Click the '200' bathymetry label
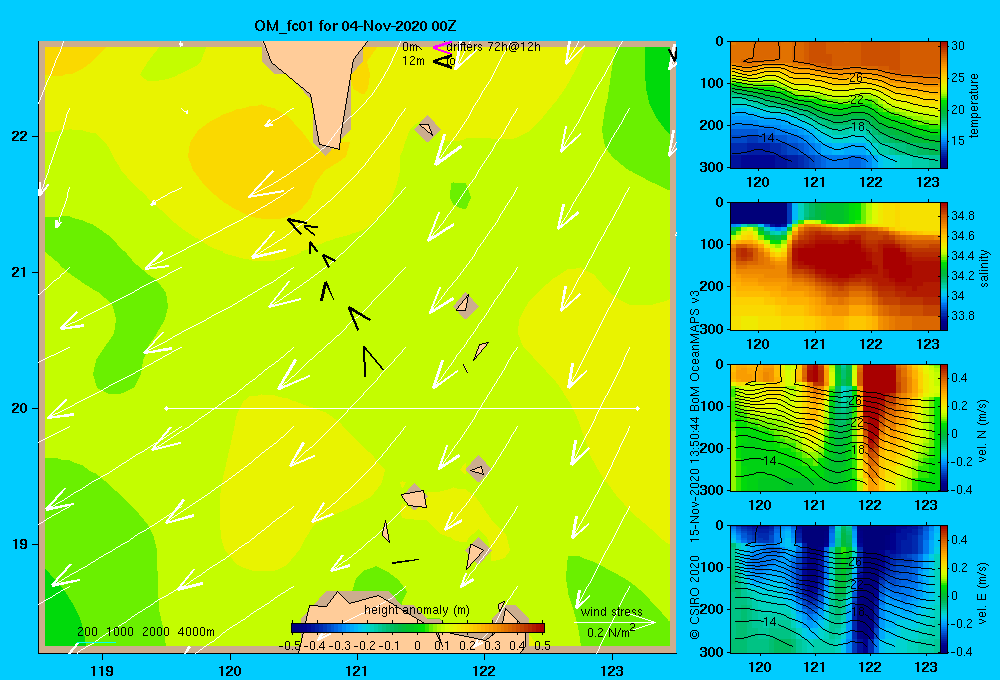Viewport: 1000px width, 680px height. [x=87, y=632]
